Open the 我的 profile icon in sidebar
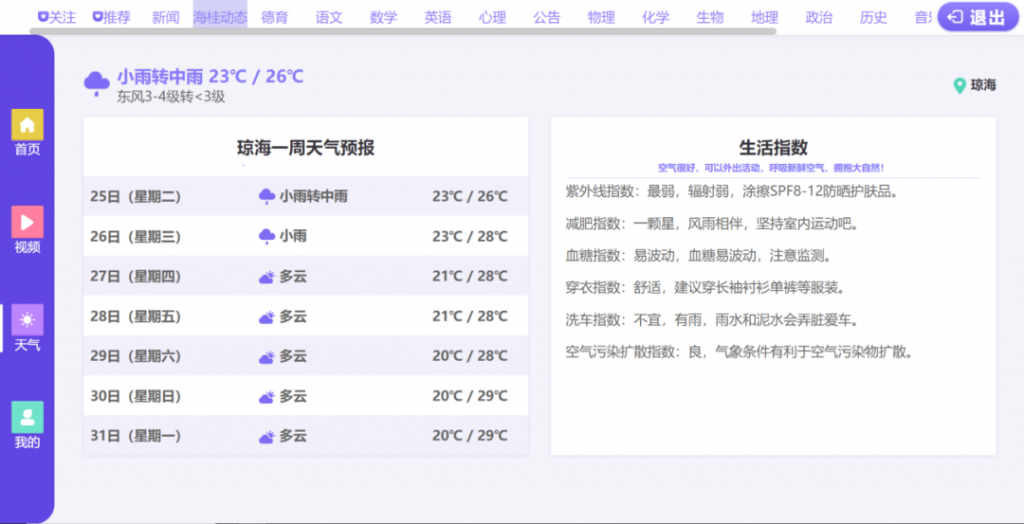This screenshot has width=1024, height=524. coord(27,417)
